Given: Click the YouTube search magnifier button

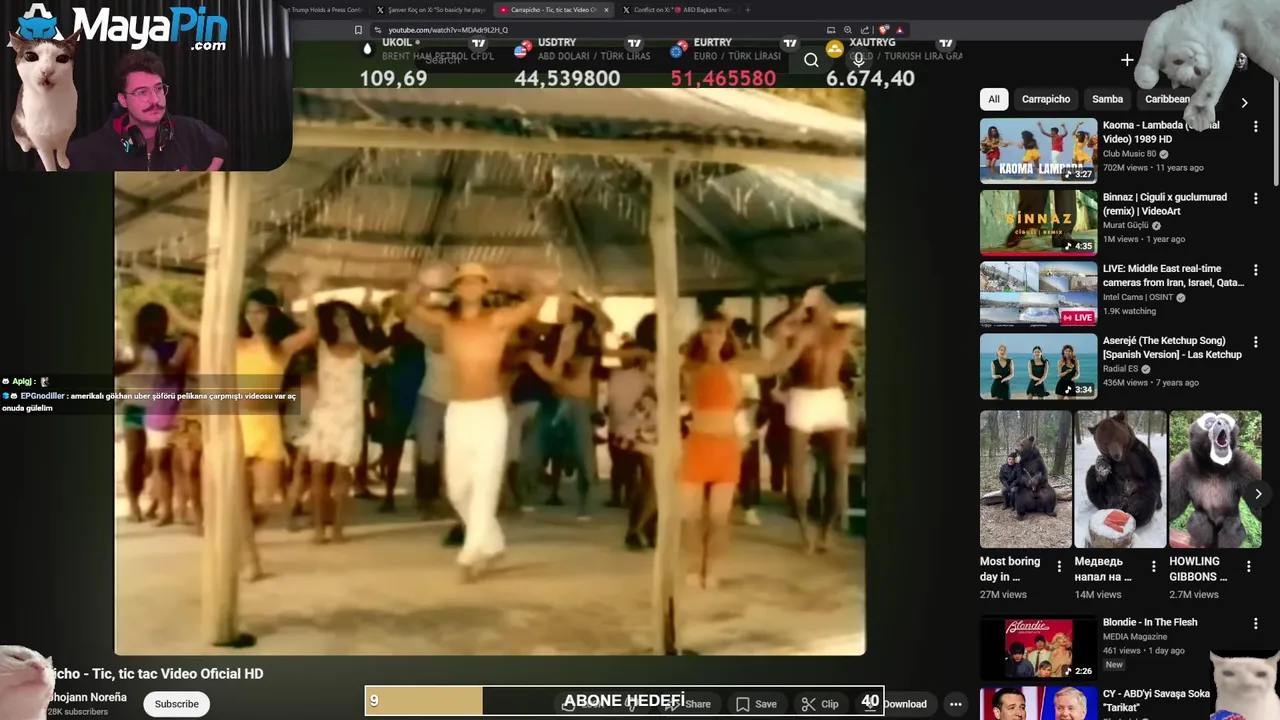Looking at the screenshot, I should (811, 60).
